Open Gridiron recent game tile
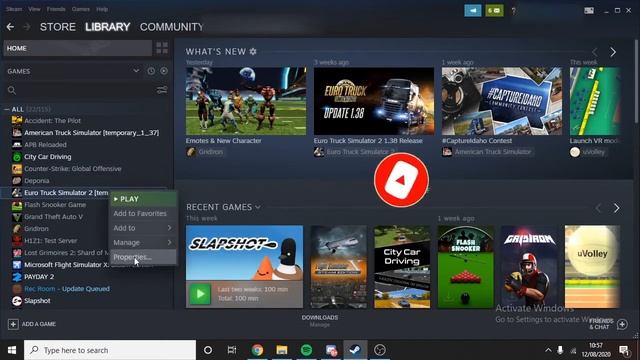This screenshot has width=640, height=360. point(529,267)
